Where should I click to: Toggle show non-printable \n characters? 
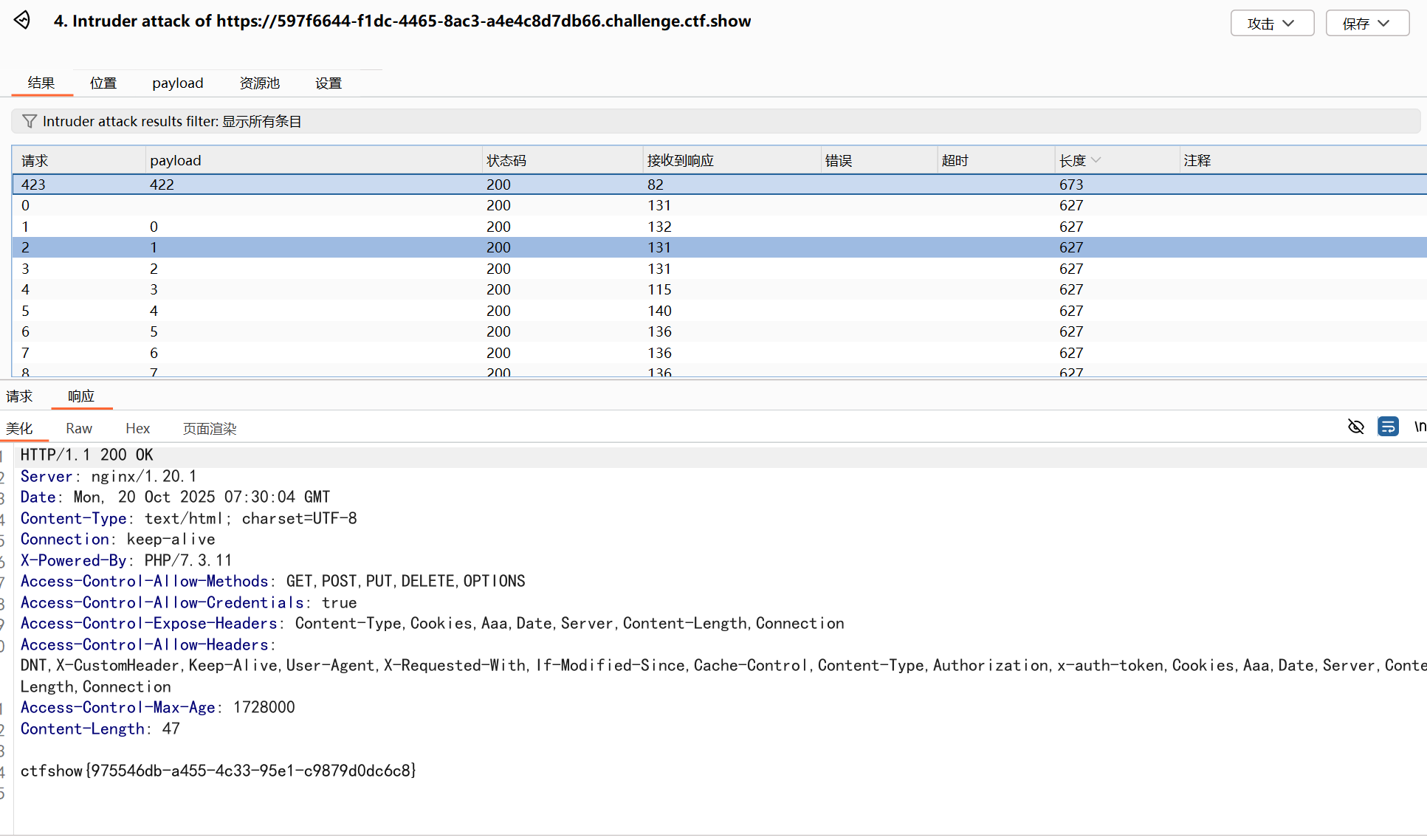1419,427
